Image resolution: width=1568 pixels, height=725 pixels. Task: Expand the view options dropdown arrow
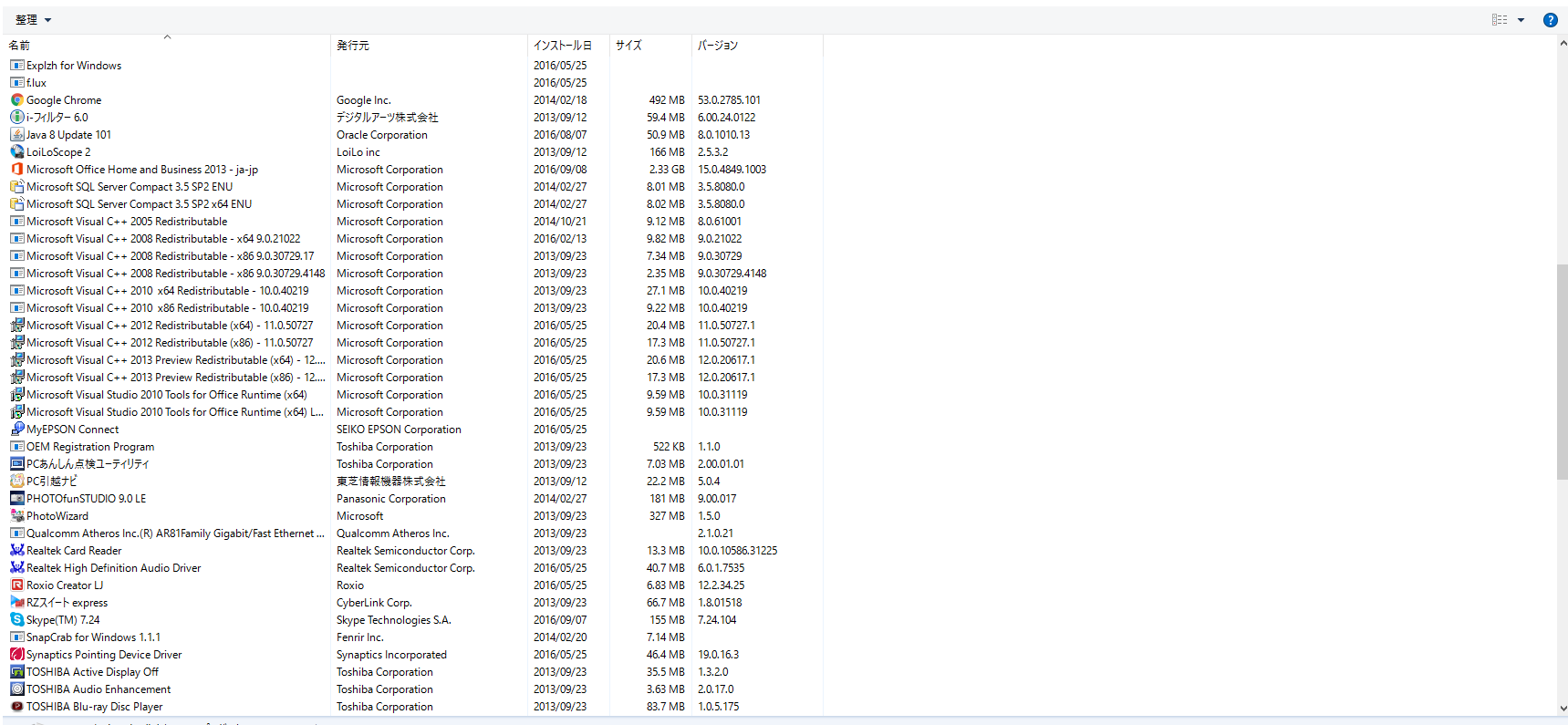click(x=1521, y=20)
